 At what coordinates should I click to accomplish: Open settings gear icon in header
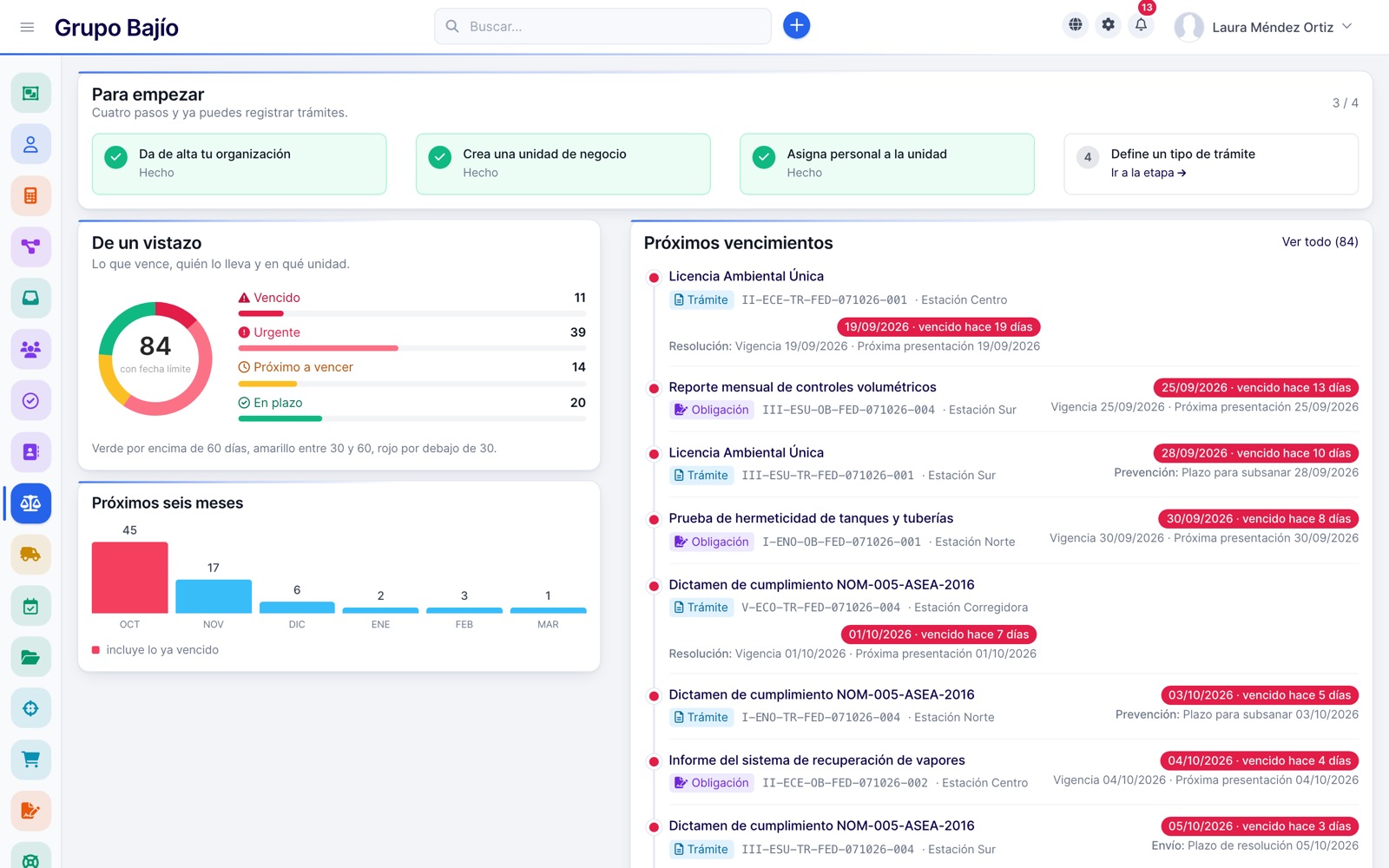click(x=1109, y=25)
